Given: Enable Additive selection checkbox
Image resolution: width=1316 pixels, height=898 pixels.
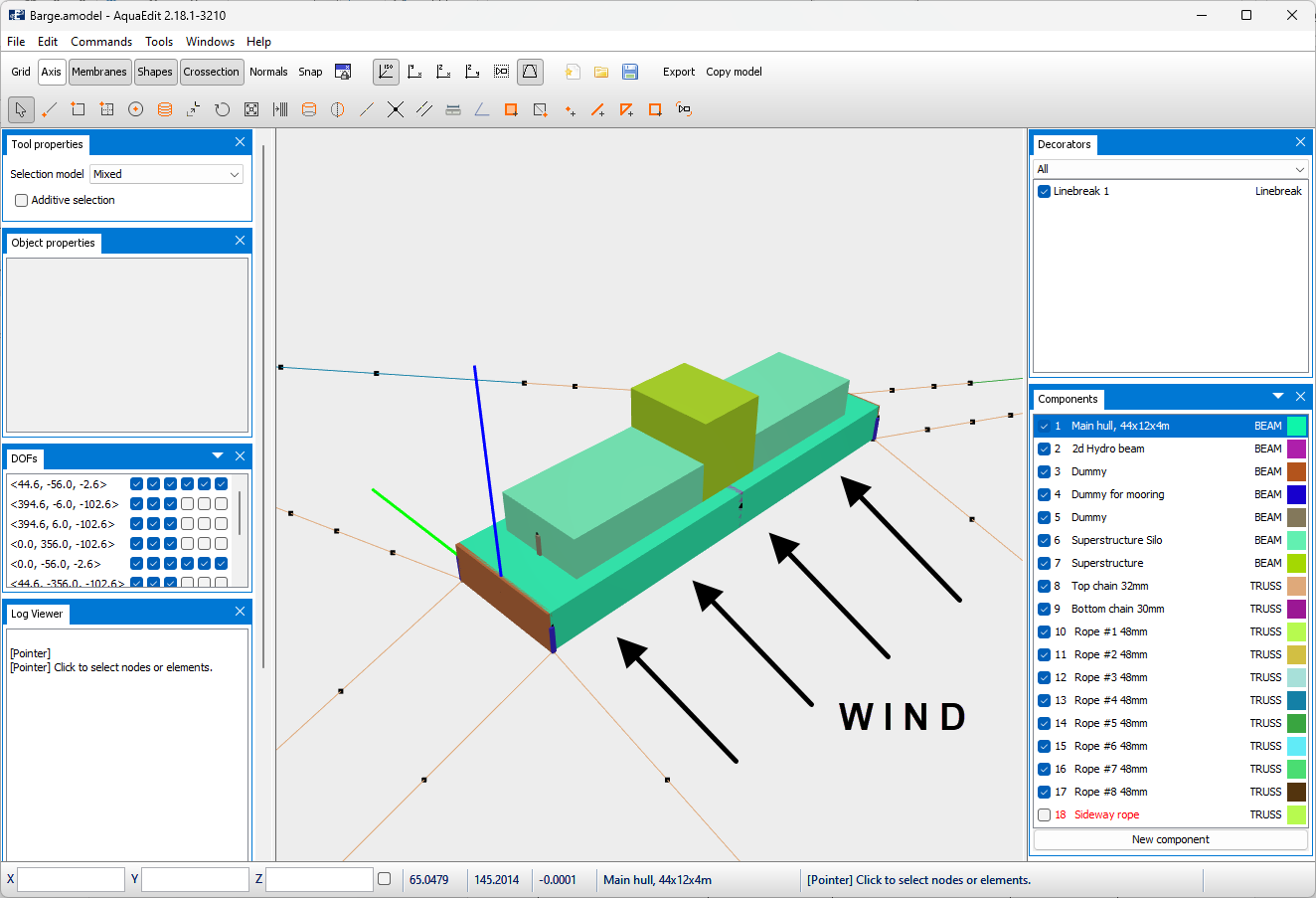Looking at the screenshot, I should (21, 200).
